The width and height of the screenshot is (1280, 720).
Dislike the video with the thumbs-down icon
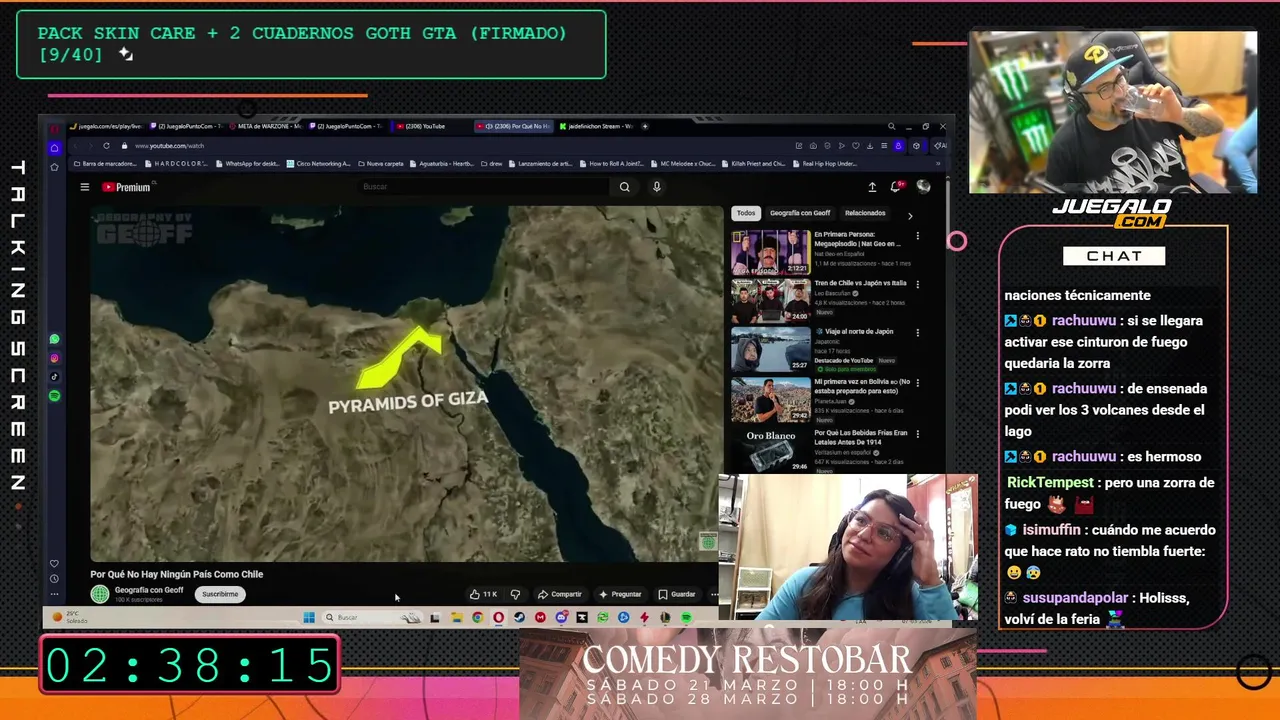(515, 594)
